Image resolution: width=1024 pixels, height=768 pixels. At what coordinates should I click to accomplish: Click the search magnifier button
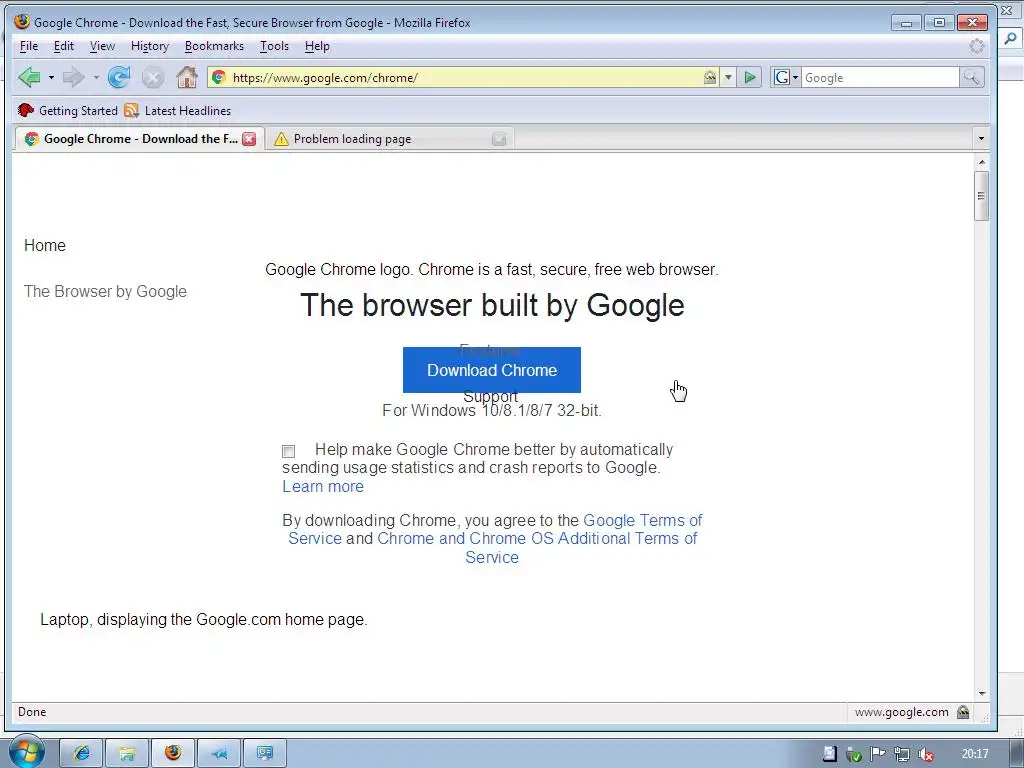tap(971, 78)
